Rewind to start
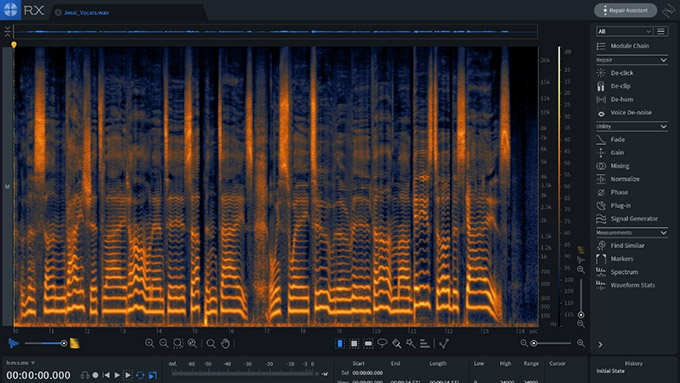680x383 pixels. point(106,375)
